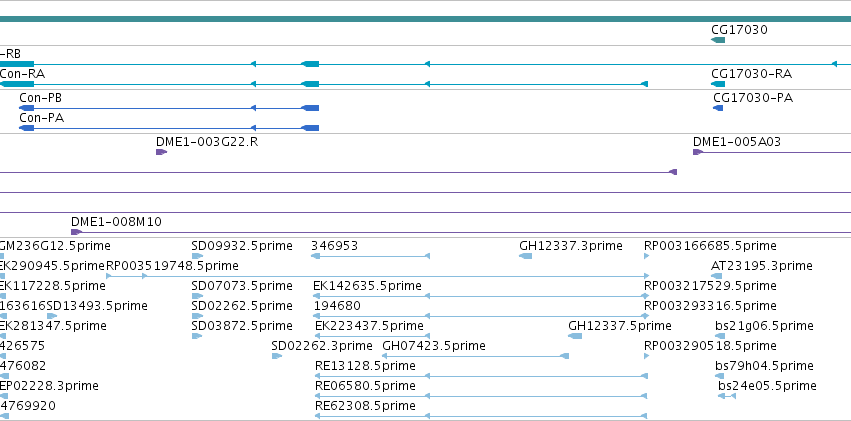Select the RP003519748.5prime label
Viewport: 851px width, 421px height.
pyautogui.click(x=172, y=266)
